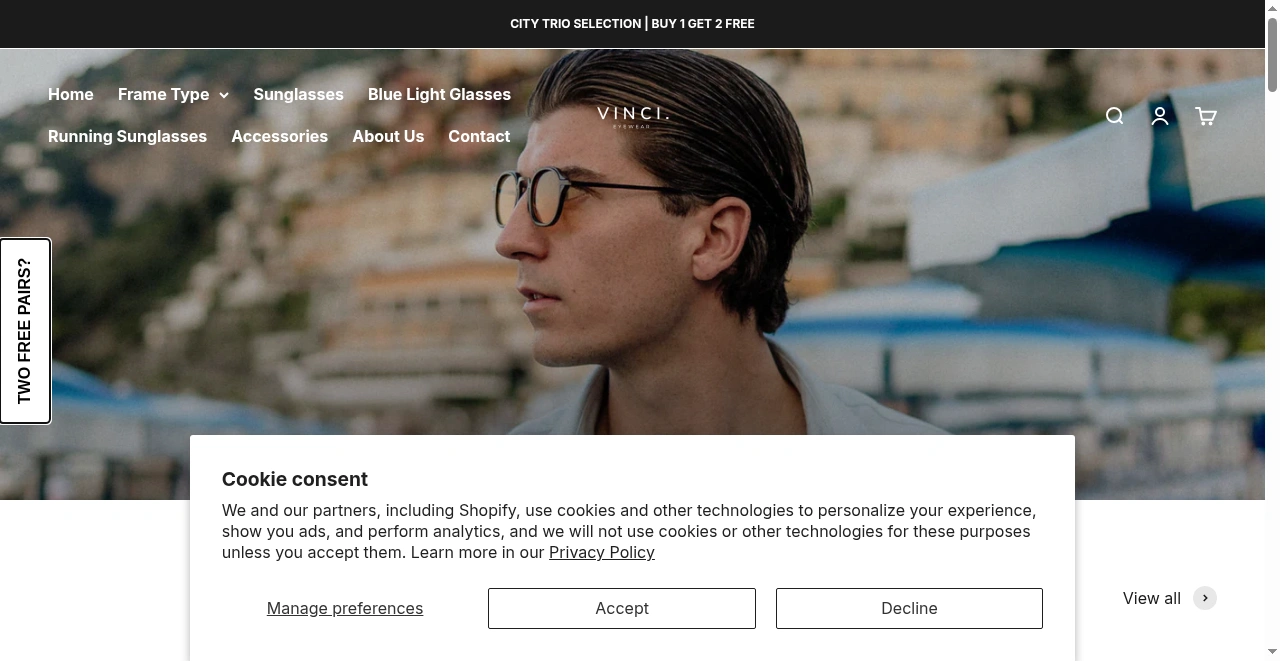Click the magnifying glass in the header
Viewport: 1280px width, 661px height.
[x=1114, y=116]
